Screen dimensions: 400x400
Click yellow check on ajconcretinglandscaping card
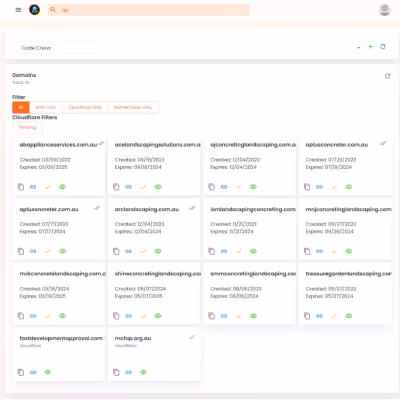238,187
